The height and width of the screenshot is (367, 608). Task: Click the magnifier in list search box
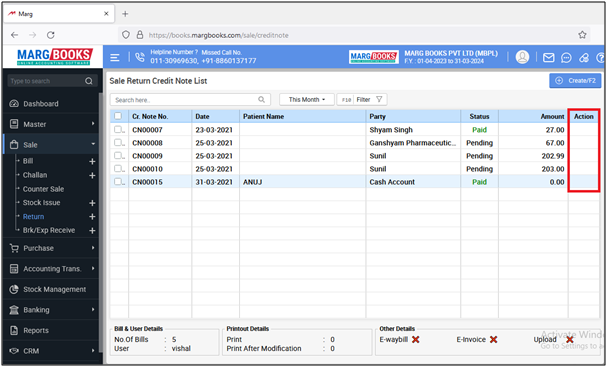pos(262,100)
